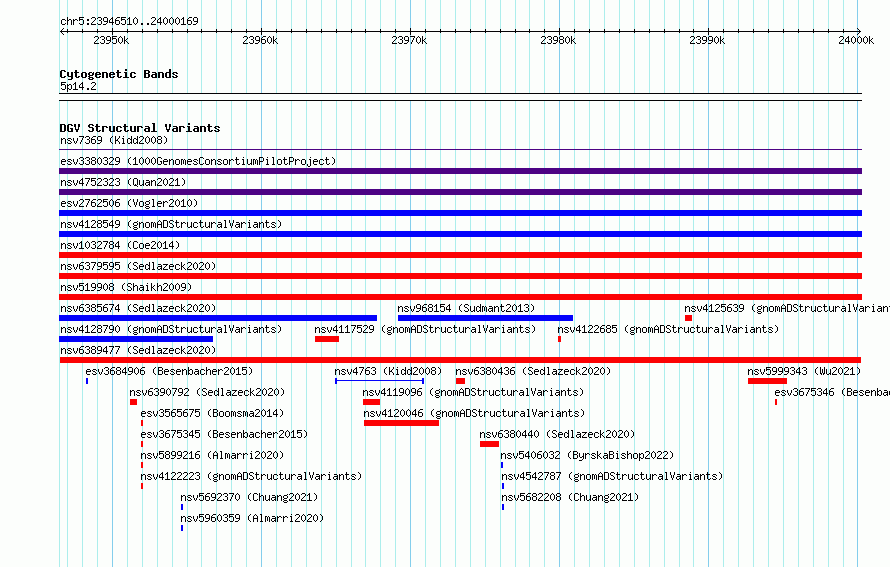The height and width of the screenshot is (567, 890).
Task: Select the nsv1032784 (Coe2014) red bar
Action: tap(460, 255)
